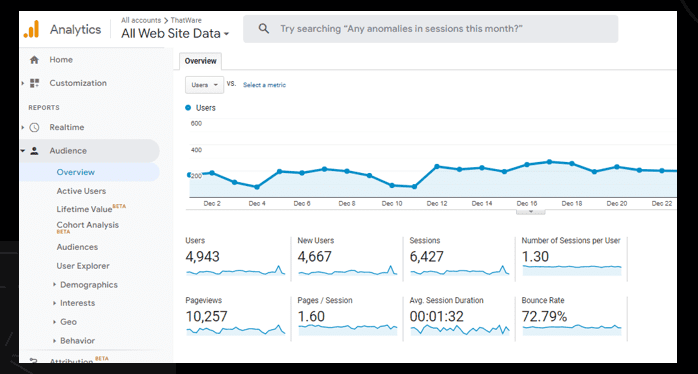Viewport: 698px width, 374px height.
Task: Focus the Analytics search input field
Action: (x=430, y=29)
